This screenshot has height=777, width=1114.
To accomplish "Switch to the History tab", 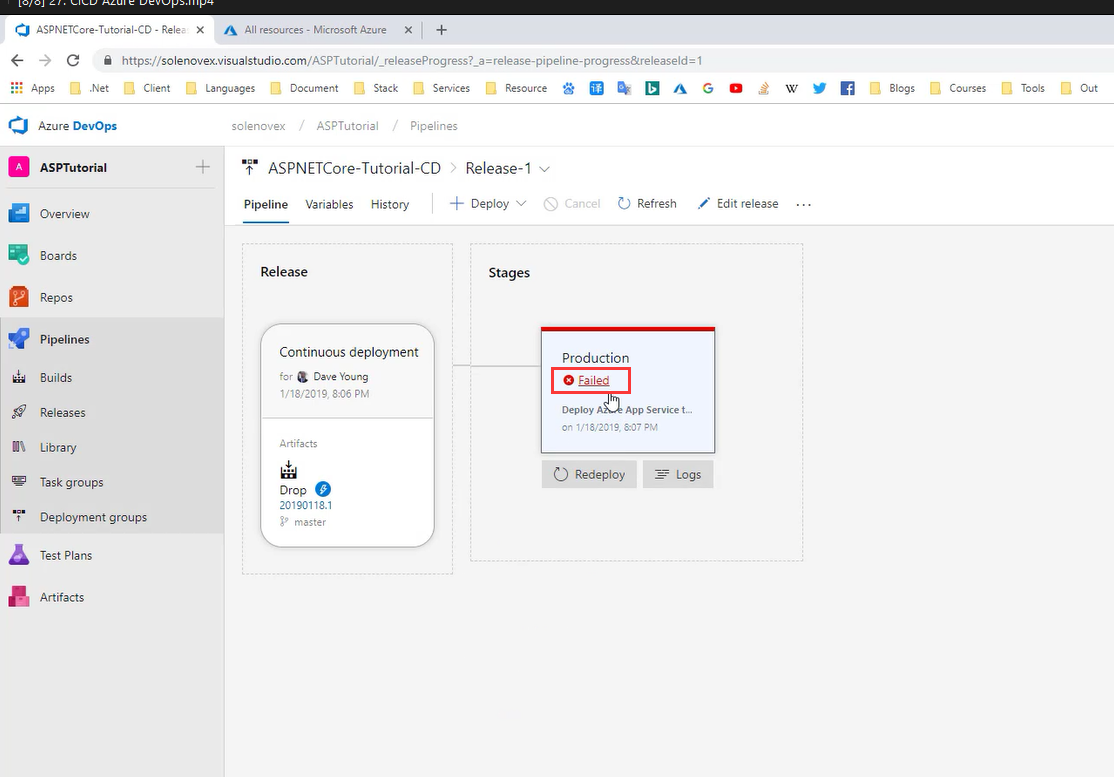I will pyautogui.click(x=390, y=205).
